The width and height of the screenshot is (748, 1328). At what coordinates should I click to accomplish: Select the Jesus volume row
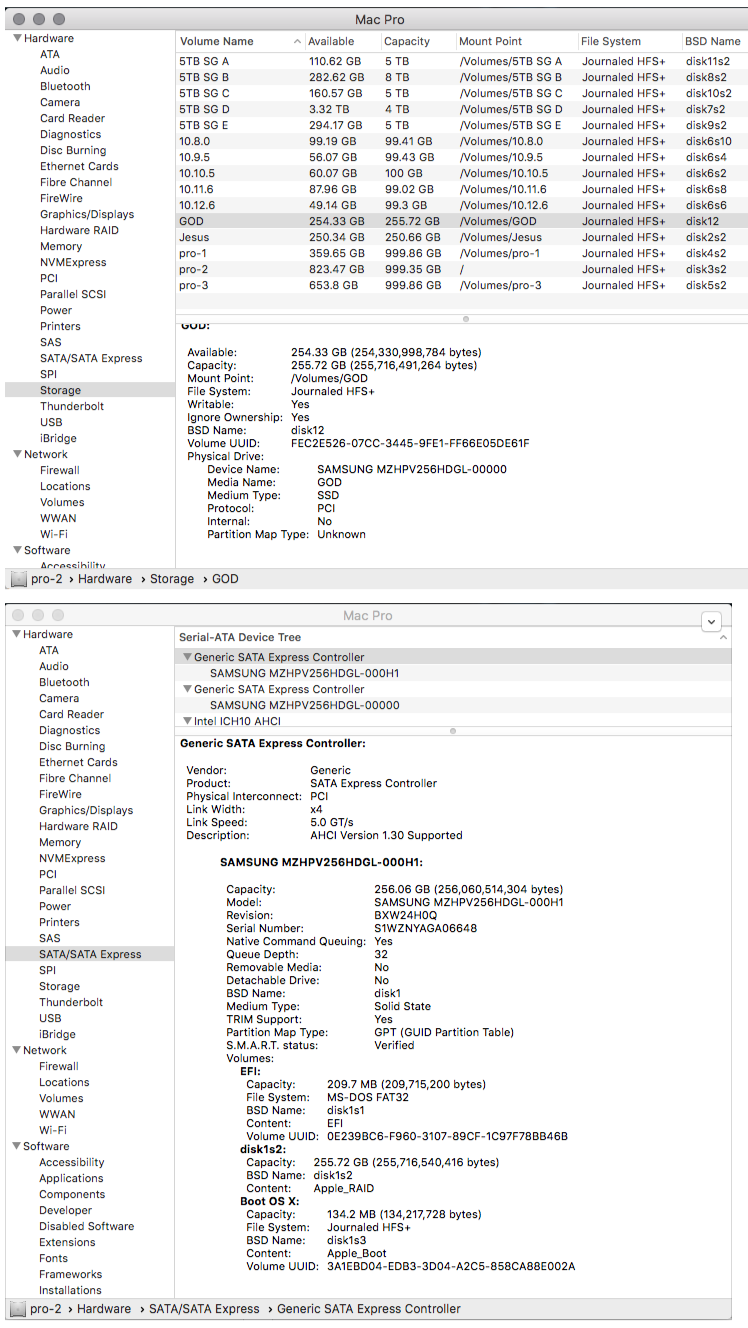(x=461, y=237)
